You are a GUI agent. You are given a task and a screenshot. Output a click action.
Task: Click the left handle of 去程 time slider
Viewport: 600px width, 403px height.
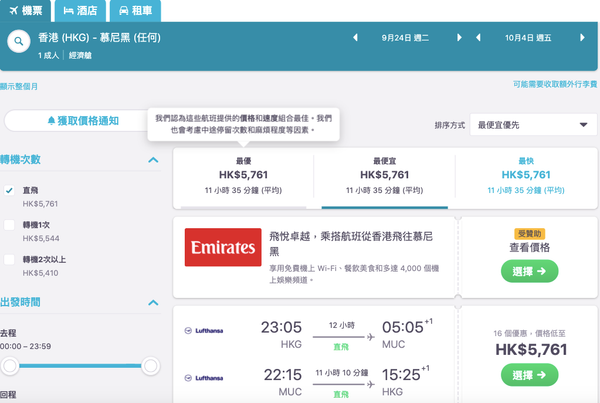(x=10, y=366)
